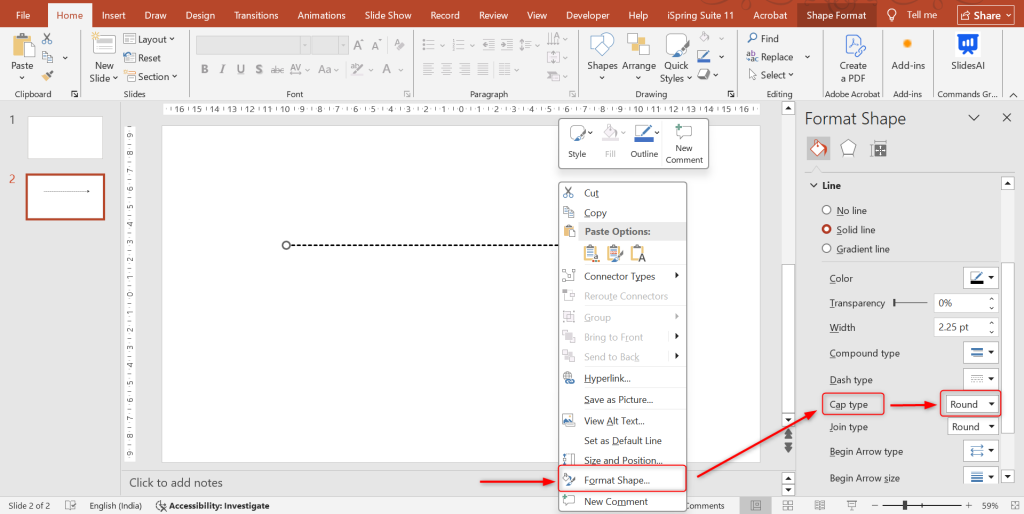The width and height of the screenshot is (1024, 514).
Task: Open the Shapes gallery icon
Action: point(601,46)
